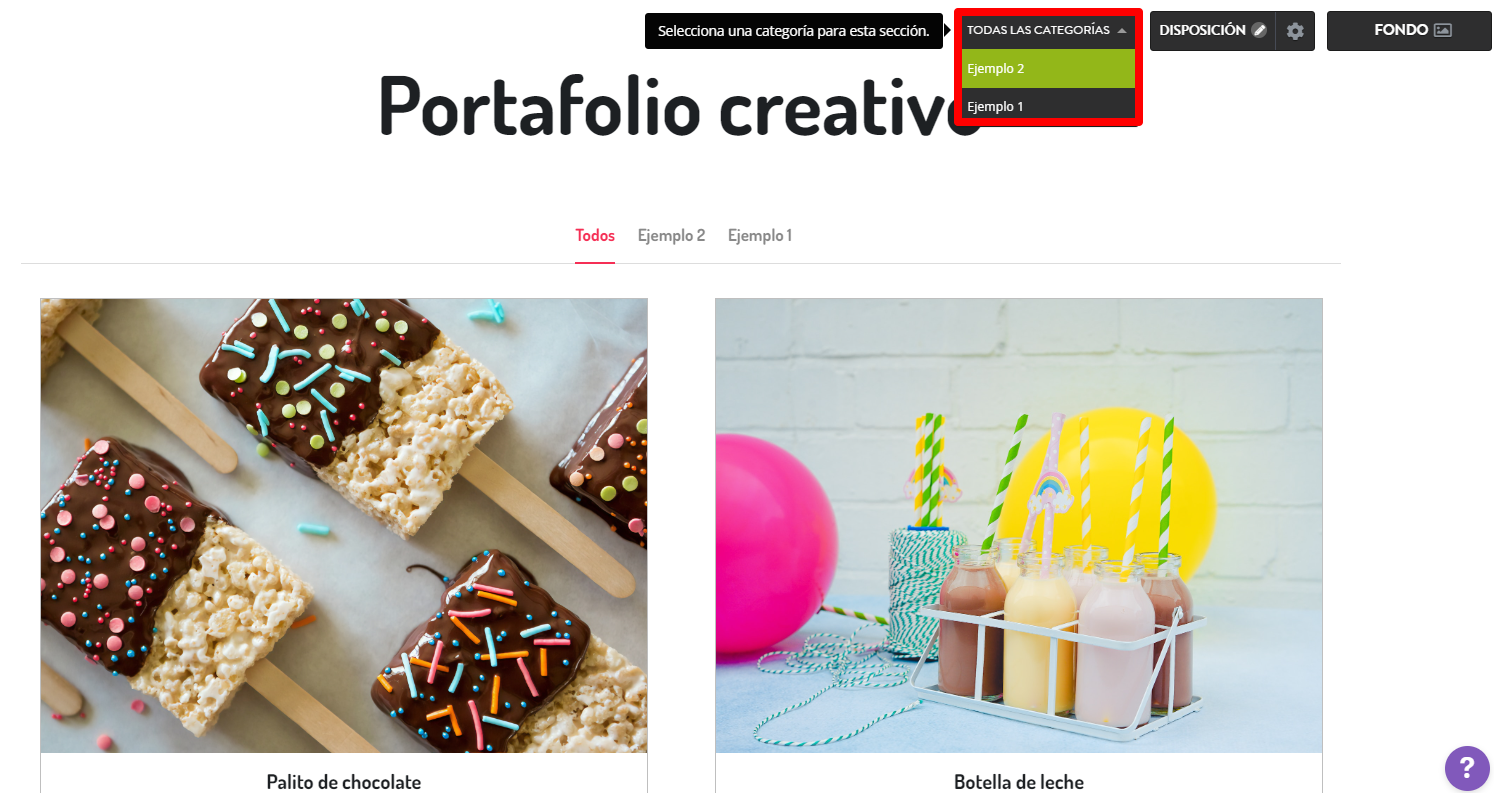1494x793 pixels.
Task: Open the Disposición layout button
Action: [1212, 31]
